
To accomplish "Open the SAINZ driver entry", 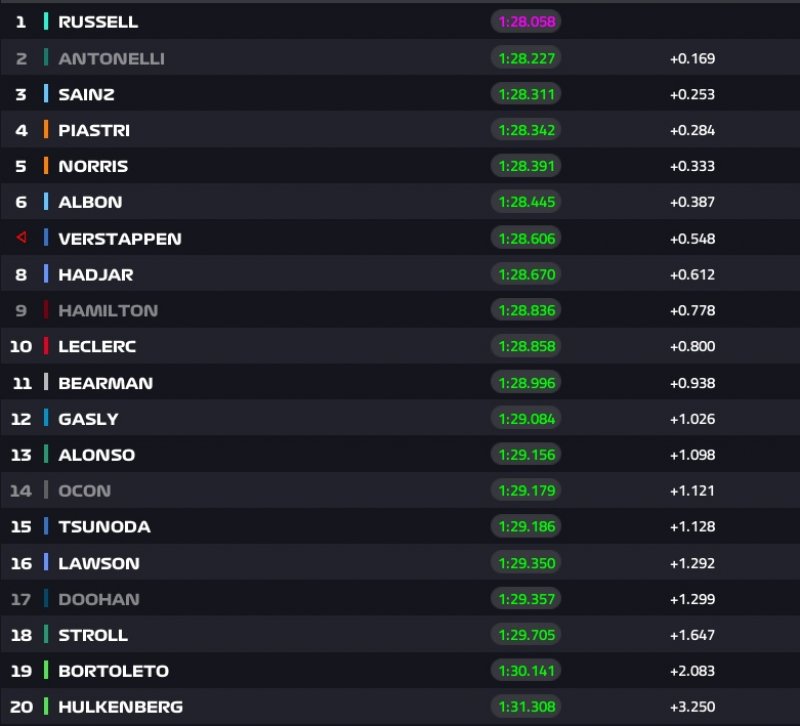I will [x=86, y=94].
